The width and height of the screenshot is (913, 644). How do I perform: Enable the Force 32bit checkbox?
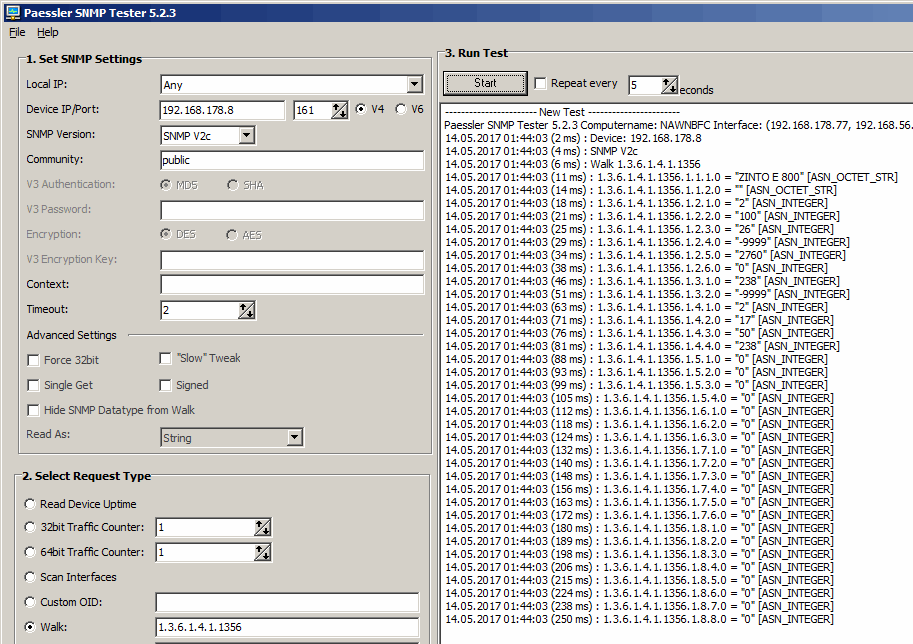coord(33,360)
